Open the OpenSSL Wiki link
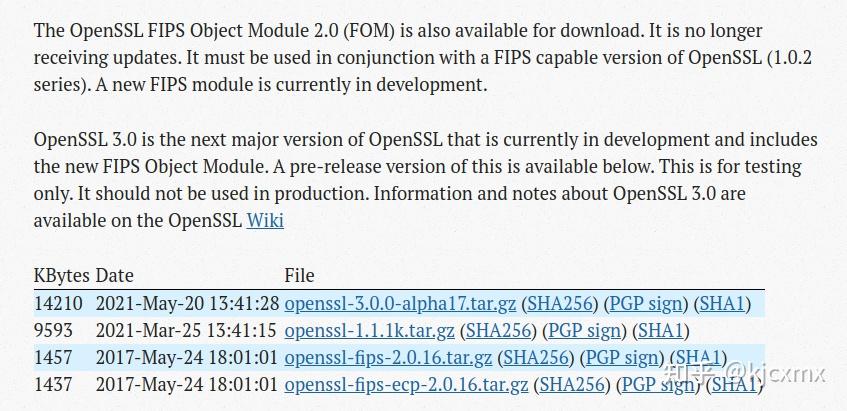The image size is (847, 411). coord(265,220)
